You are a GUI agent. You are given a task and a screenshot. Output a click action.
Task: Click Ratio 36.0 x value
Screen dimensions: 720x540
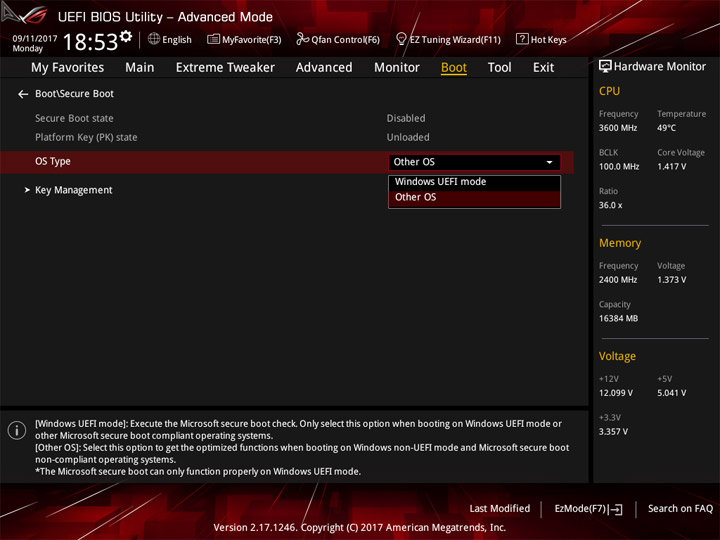coord(610,205)
